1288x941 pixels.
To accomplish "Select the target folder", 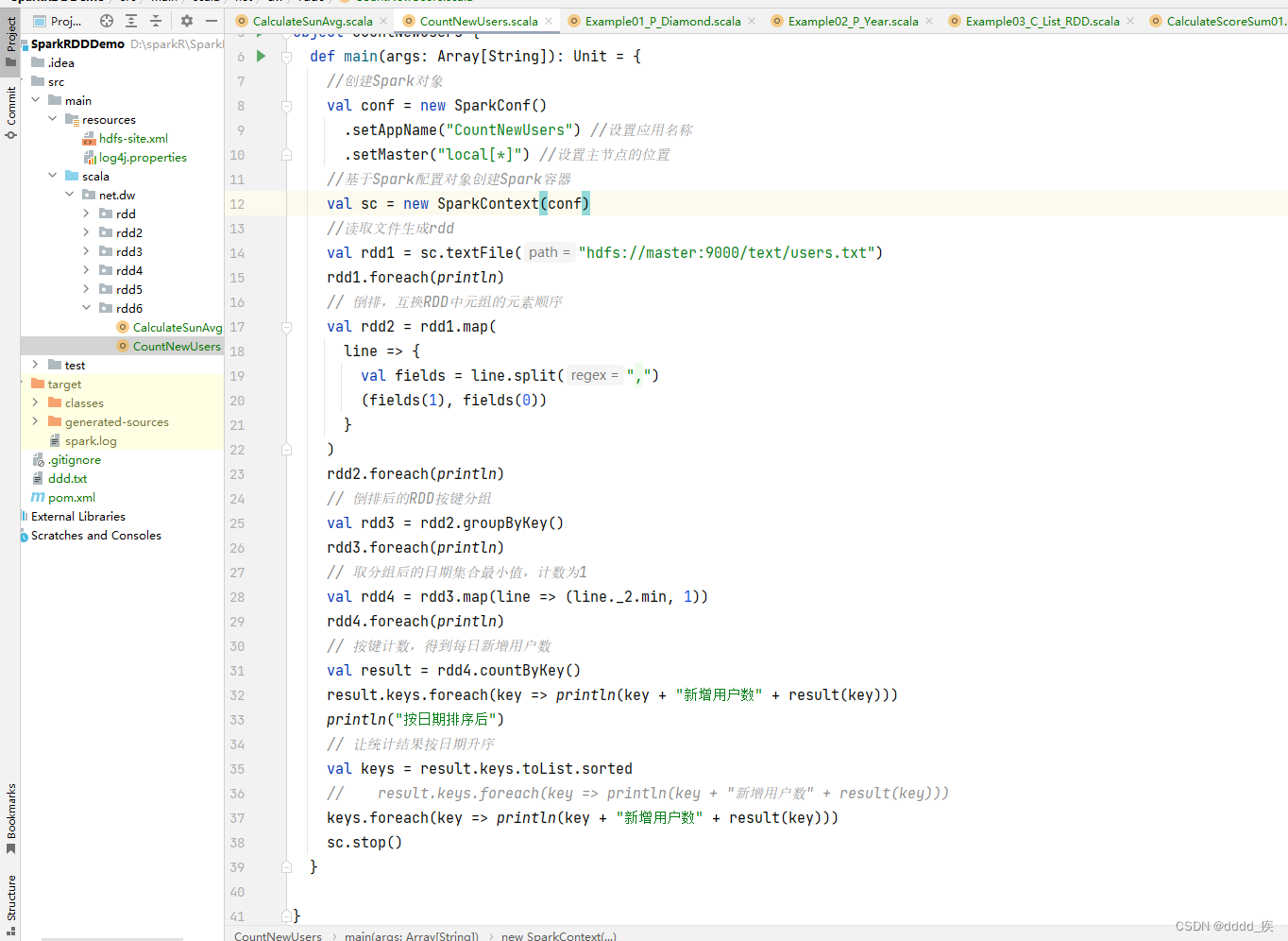I will click(57, 385).
